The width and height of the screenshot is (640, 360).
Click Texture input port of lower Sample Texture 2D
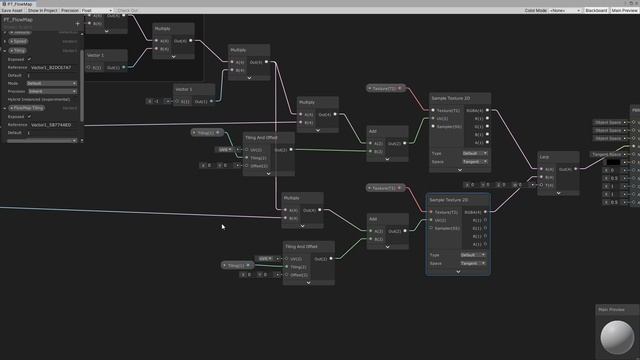coord(431,212)
